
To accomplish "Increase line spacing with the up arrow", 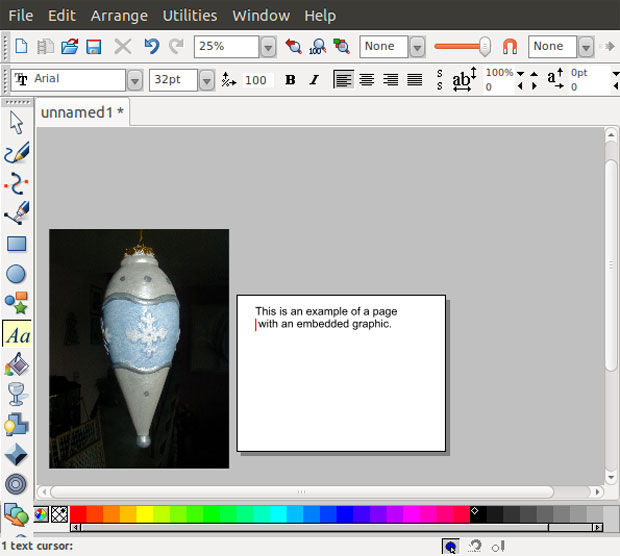I will pos(534,74).
